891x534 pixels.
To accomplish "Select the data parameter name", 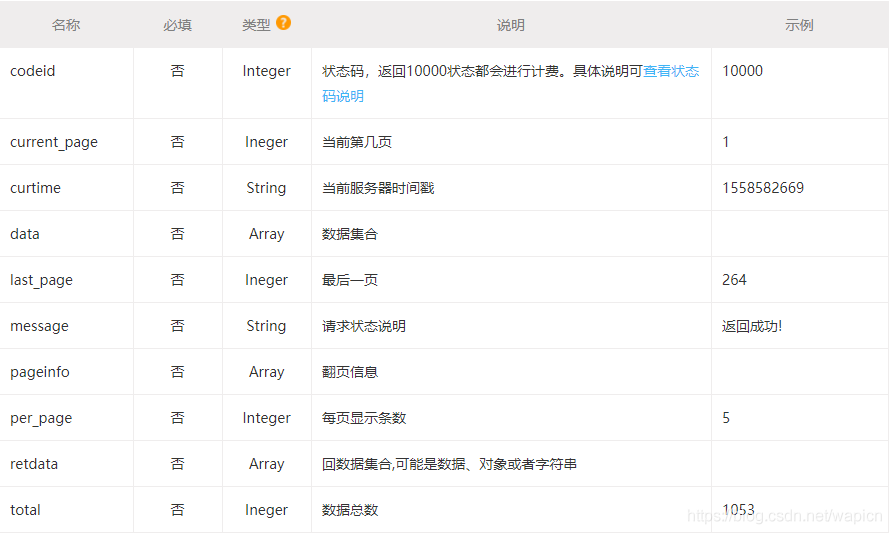I will click(x=25, y=234).
